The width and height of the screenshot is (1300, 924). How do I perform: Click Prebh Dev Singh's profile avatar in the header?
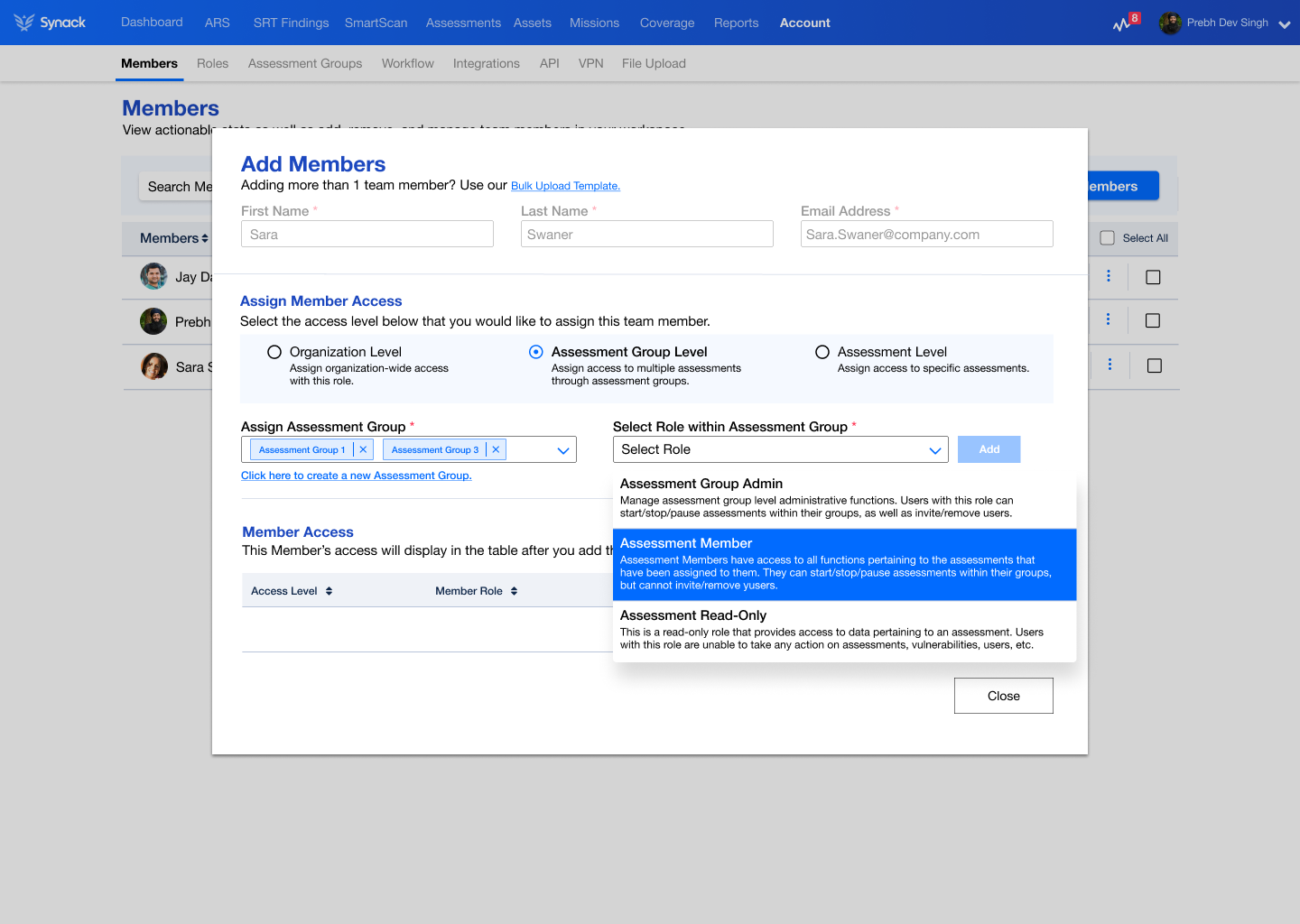1170,23
